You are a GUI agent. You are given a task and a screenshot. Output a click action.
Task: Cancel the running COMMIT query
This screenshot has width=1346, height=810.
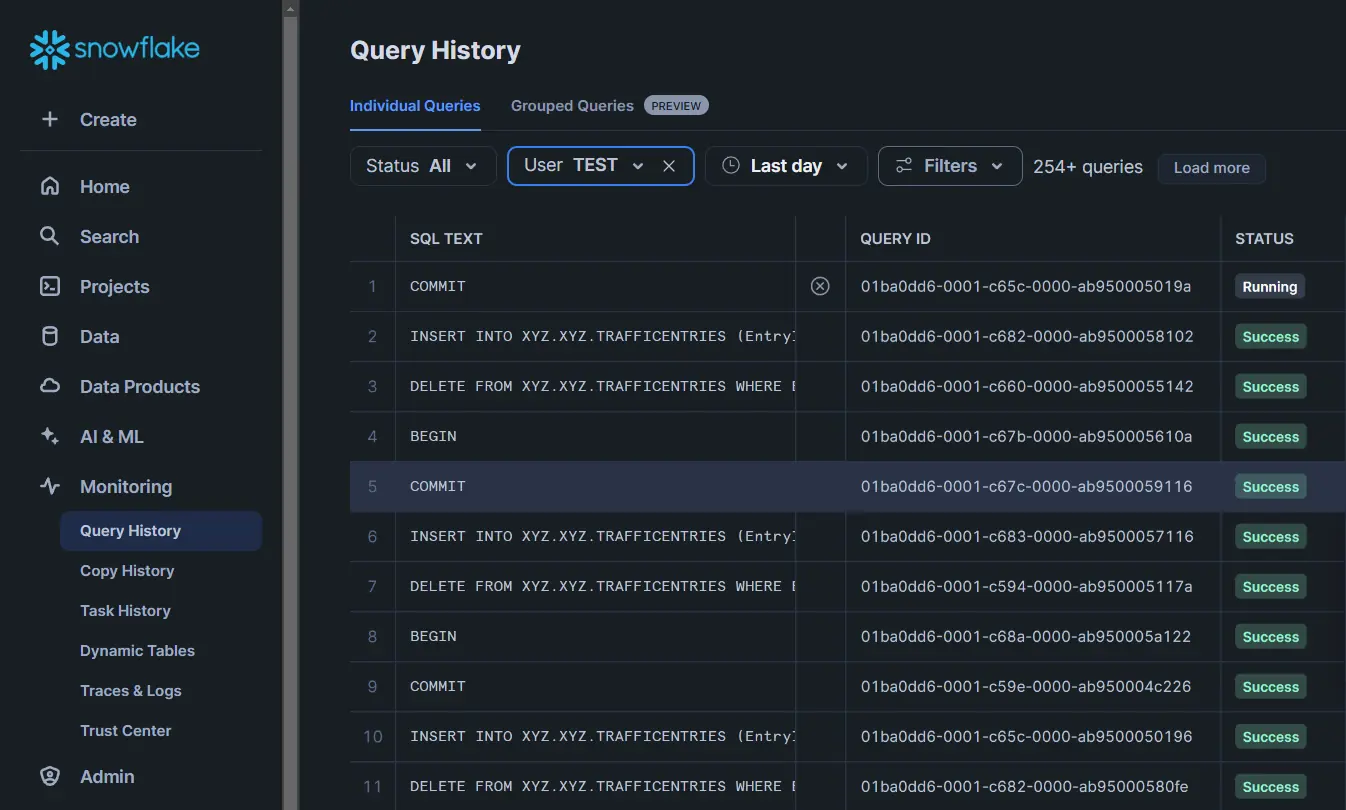click(820, 286)
